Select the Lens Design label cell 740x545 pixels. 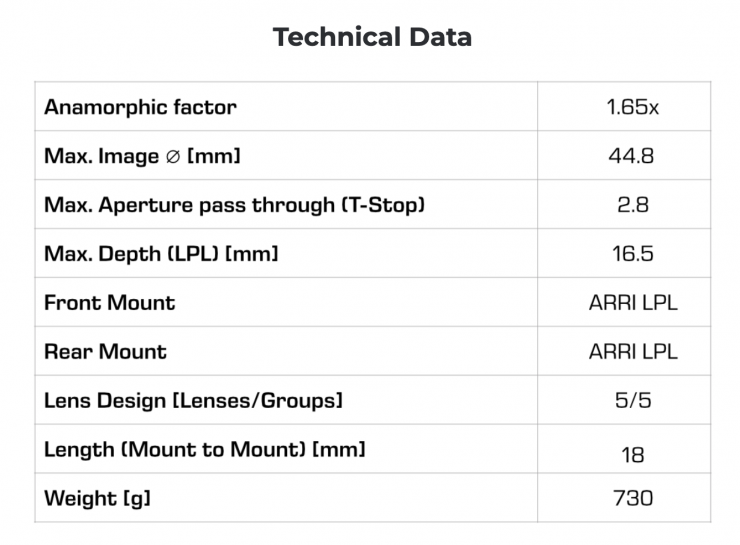click(193, 400)
